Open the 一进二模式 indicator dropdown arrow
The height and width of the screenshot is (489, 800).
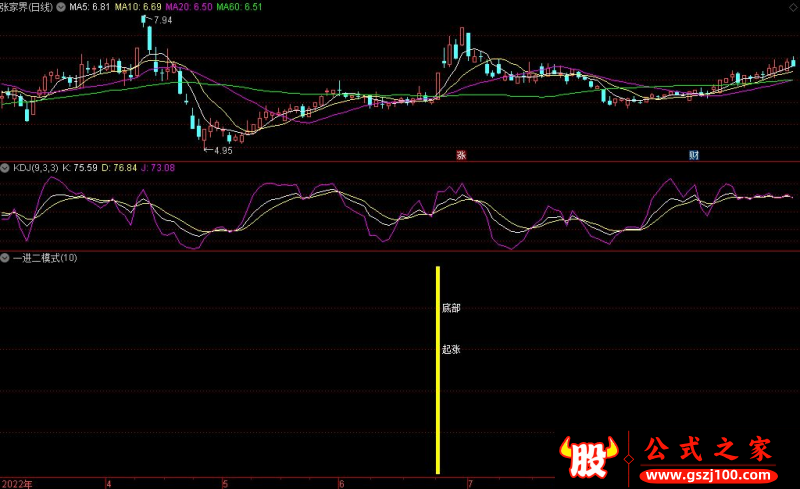point(6,258)
